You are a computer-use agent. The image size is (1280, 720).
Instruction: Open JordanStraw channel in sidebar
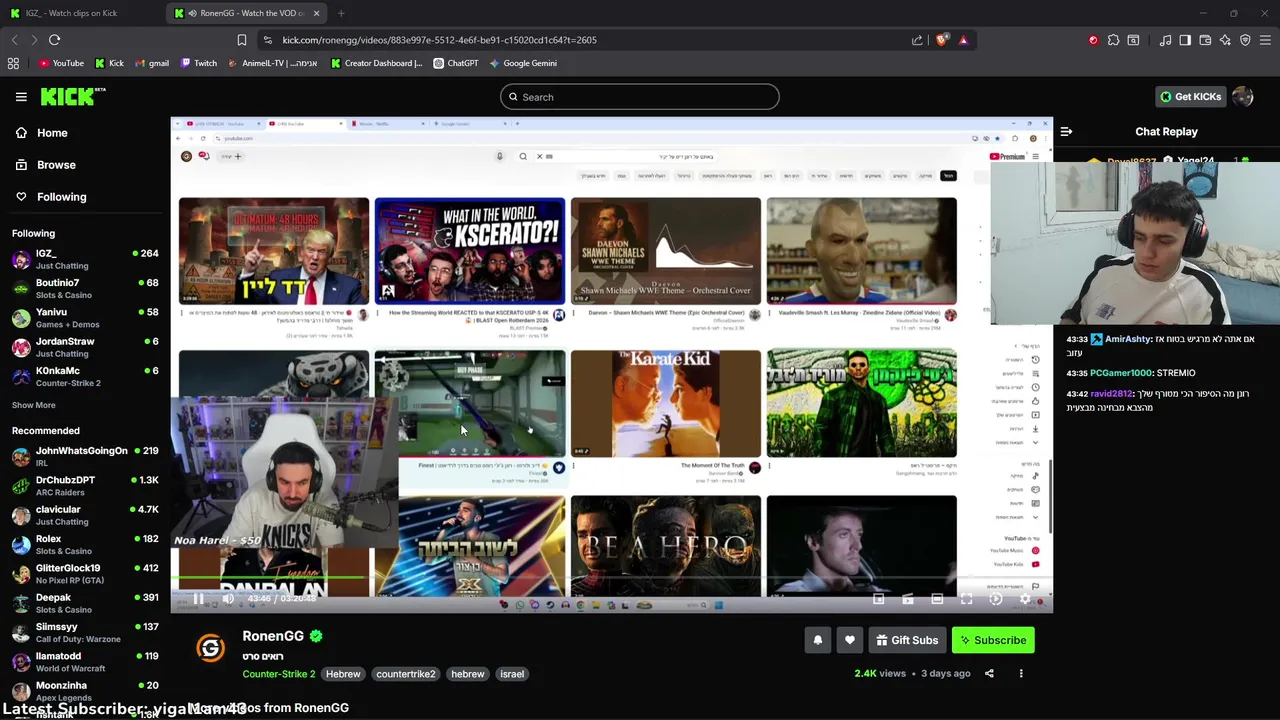click(x=85, y=347)
